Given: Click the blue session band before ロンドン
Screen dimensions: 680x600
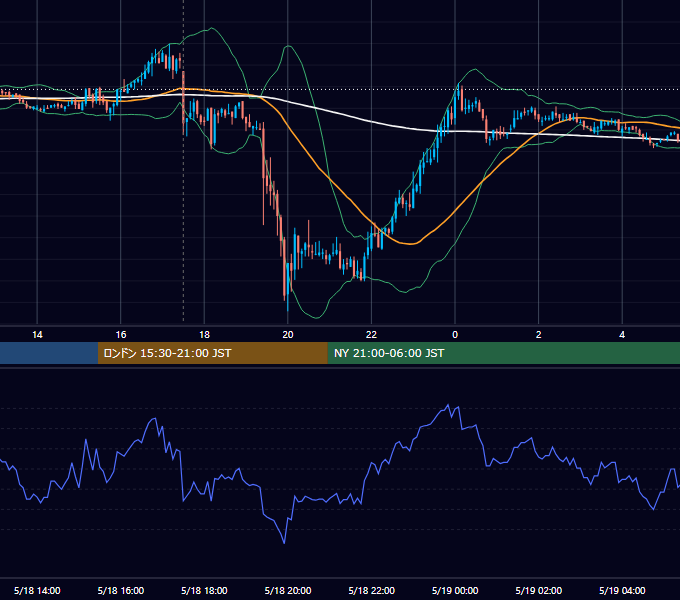Looking at the screenshot, I should (49, 353).
